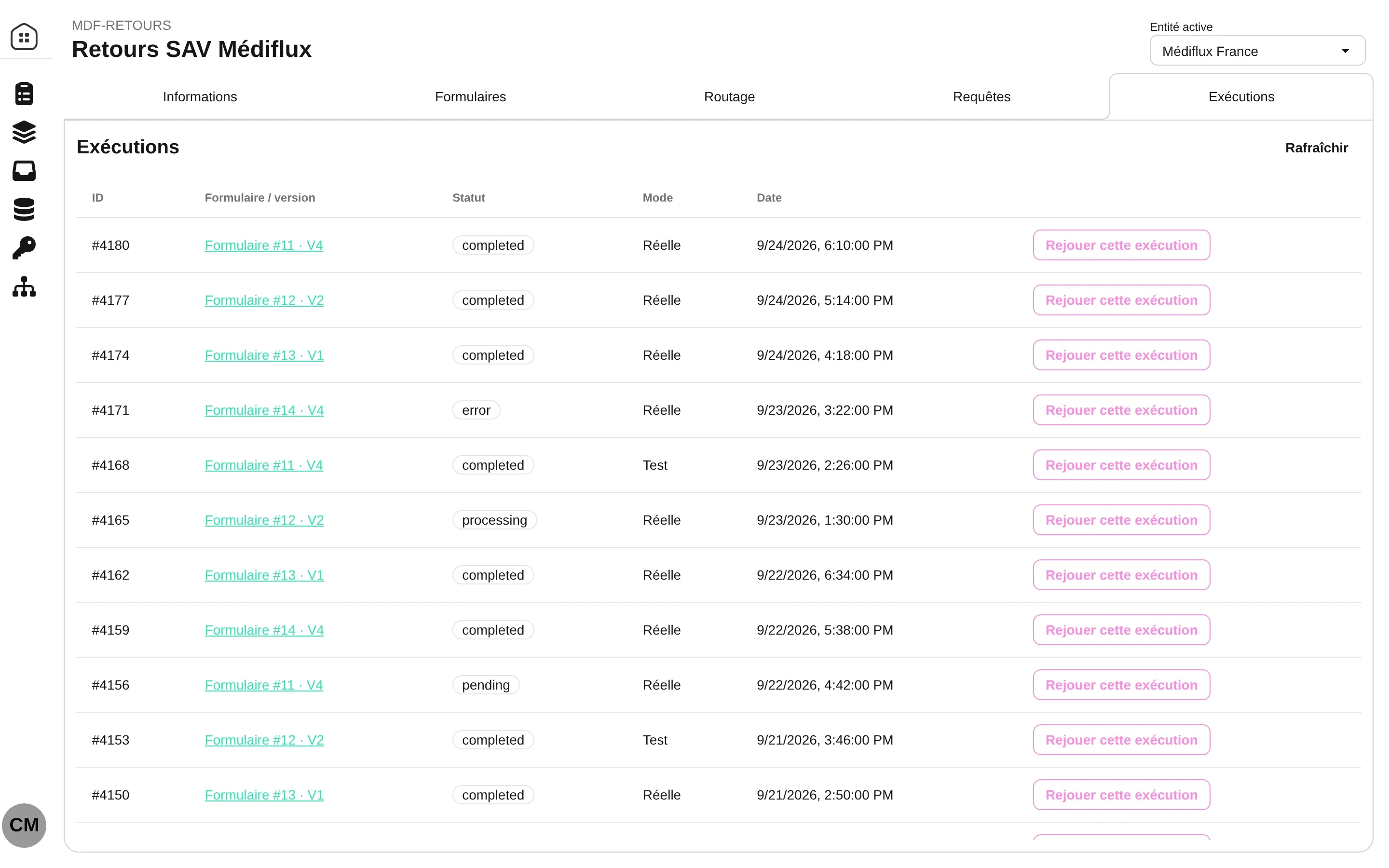Viewport: 1389px width, 868px height.
Task: Replay the processing execution #4165
Action: (1121, 520)
